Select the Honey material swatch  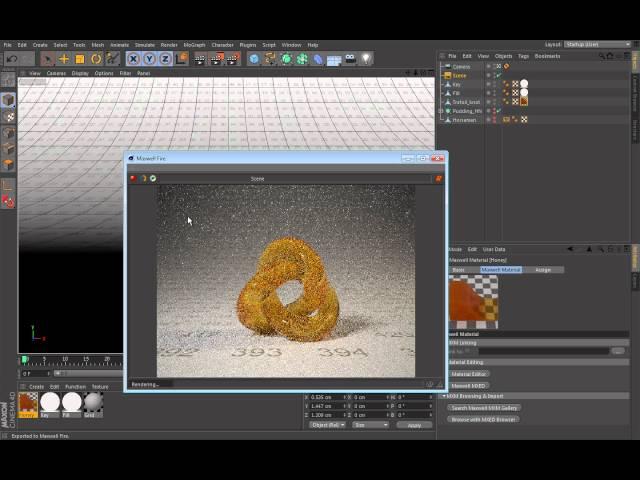tap(28, 403)
